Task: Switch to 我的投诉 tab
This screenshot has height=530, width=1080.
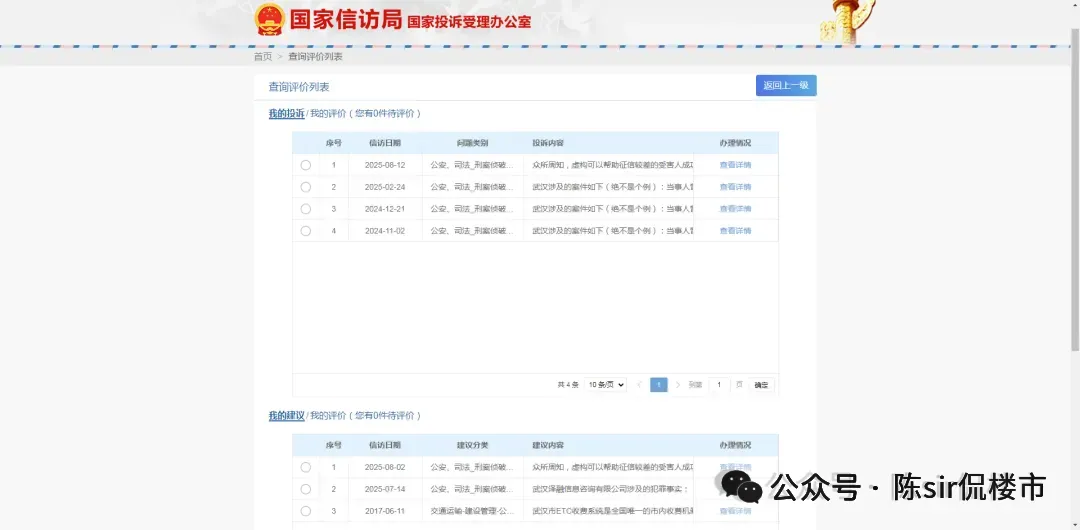Action: (287, 114)
